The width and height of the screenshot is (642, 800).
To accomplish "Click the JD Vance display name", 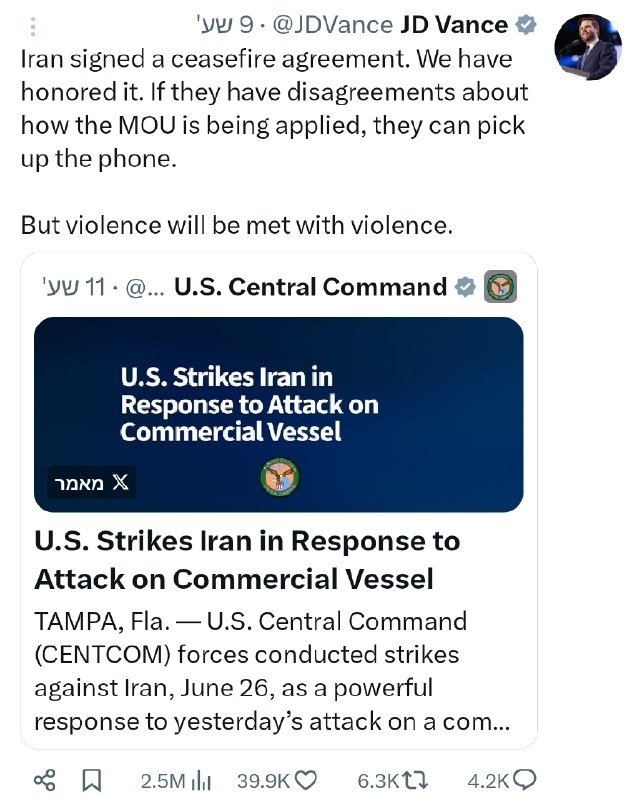I will point(454,24).
